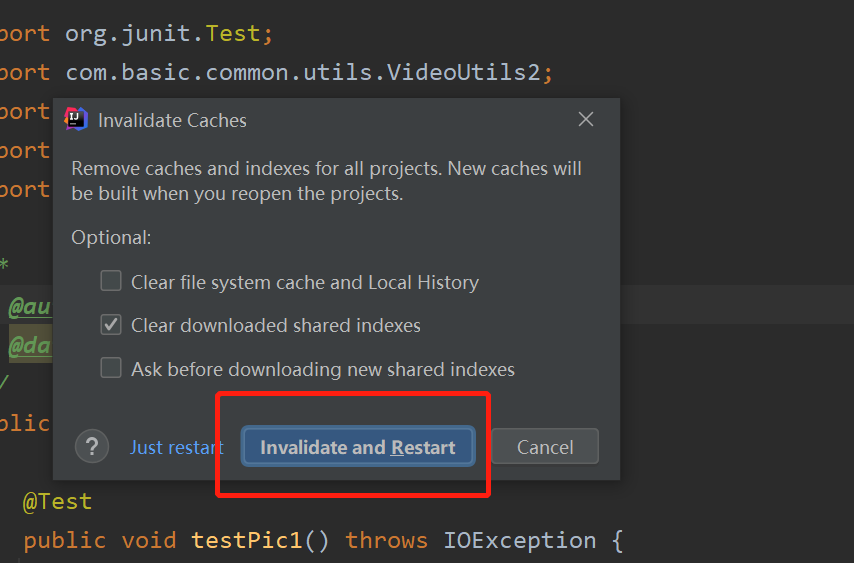Enable Ask before downloading new shared indexes
The width and height of the screenshot is (854, 563).
click(111, 368)
